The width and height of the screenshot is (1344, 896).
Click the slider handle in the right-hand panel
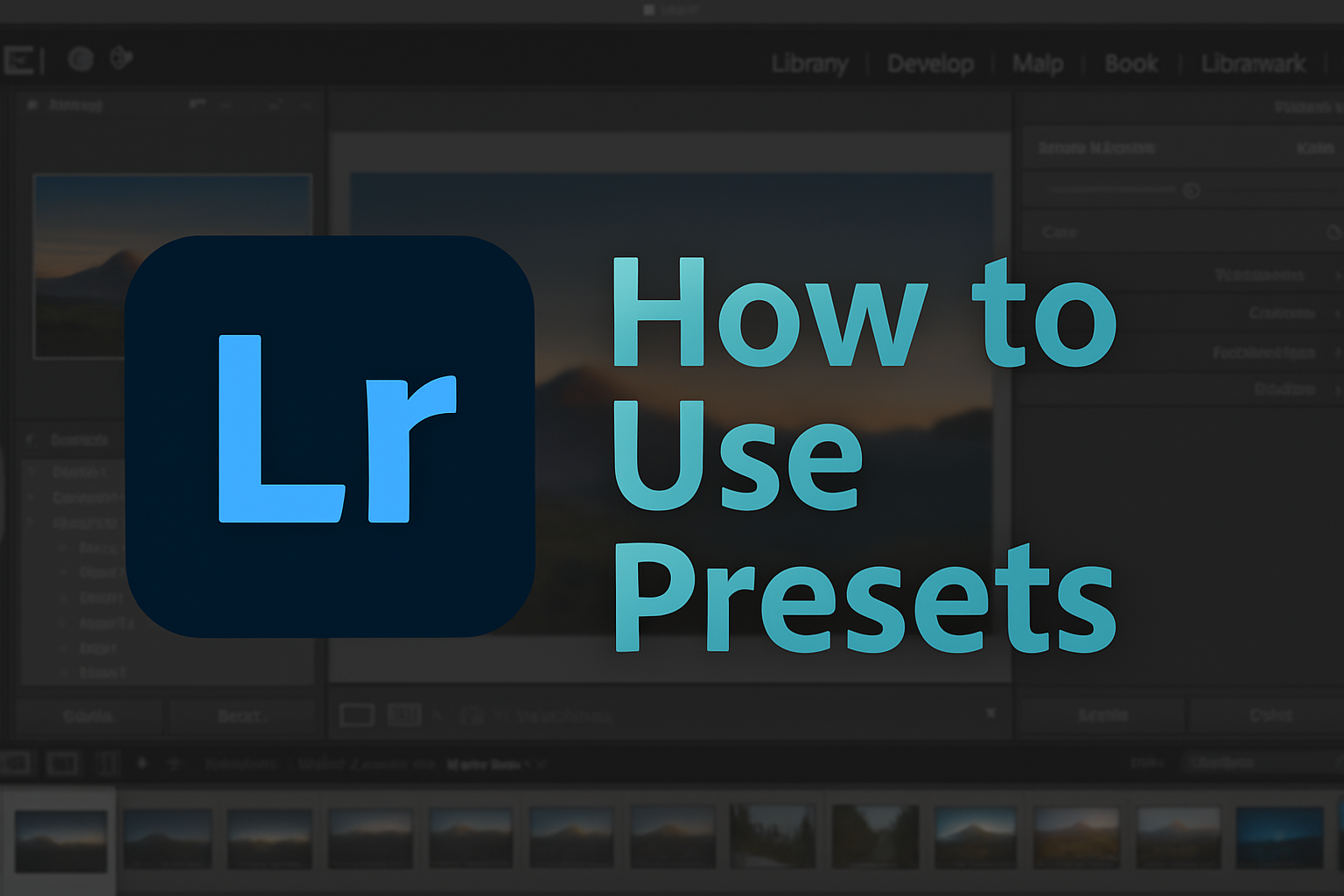click(1191, 190)
